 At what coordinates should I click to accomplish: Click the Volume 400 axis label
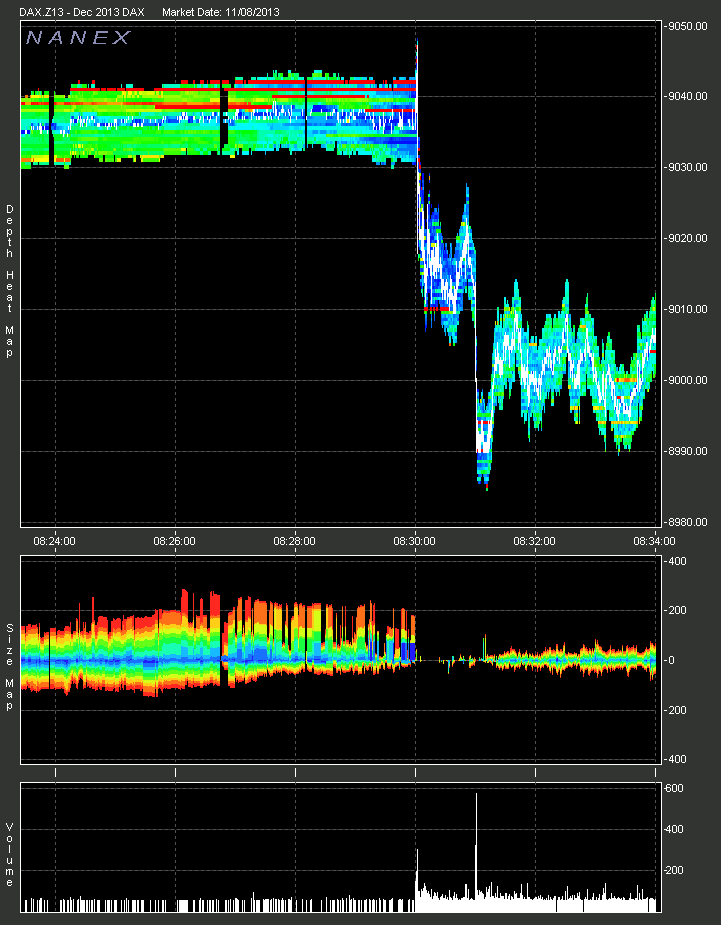pyautogui.click(x=675, y=829)
